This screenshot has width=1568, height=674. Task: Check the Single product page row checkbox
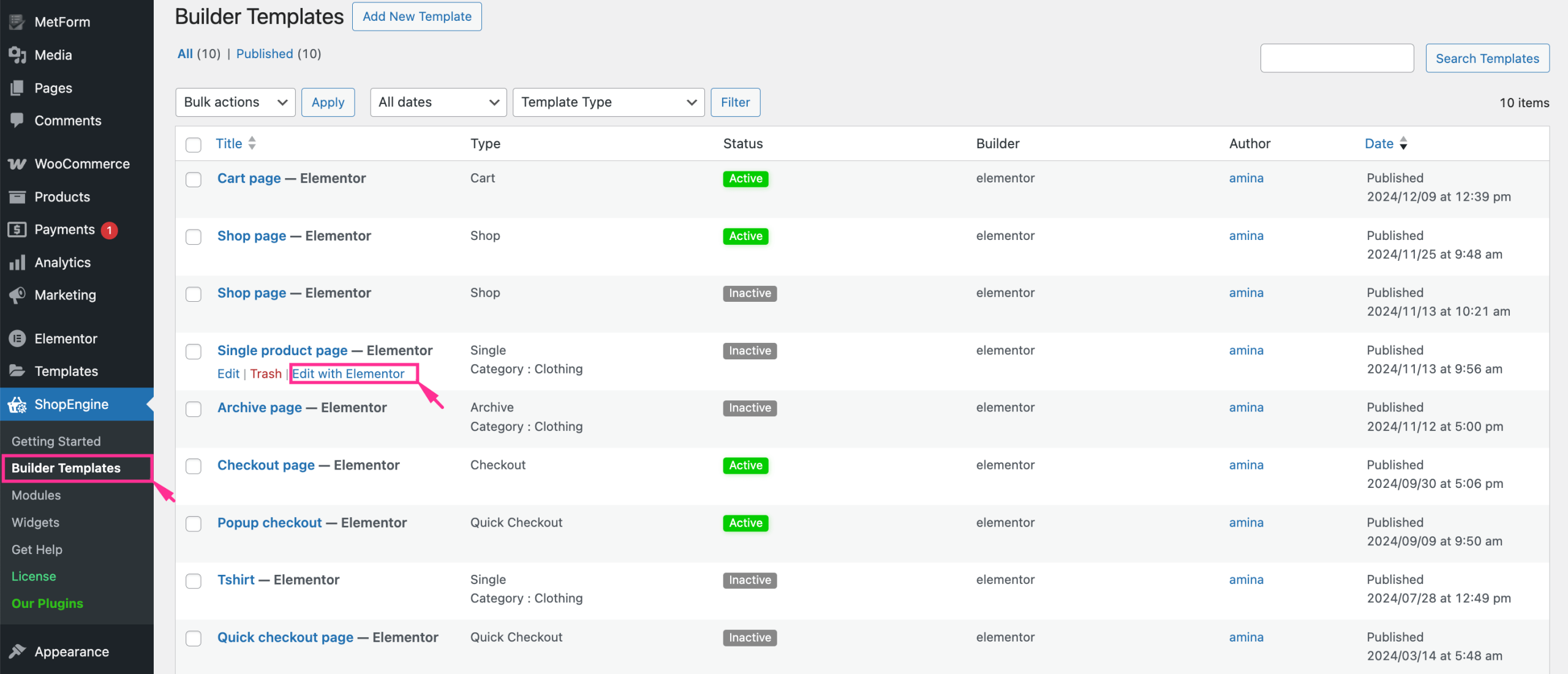point(194,351)
